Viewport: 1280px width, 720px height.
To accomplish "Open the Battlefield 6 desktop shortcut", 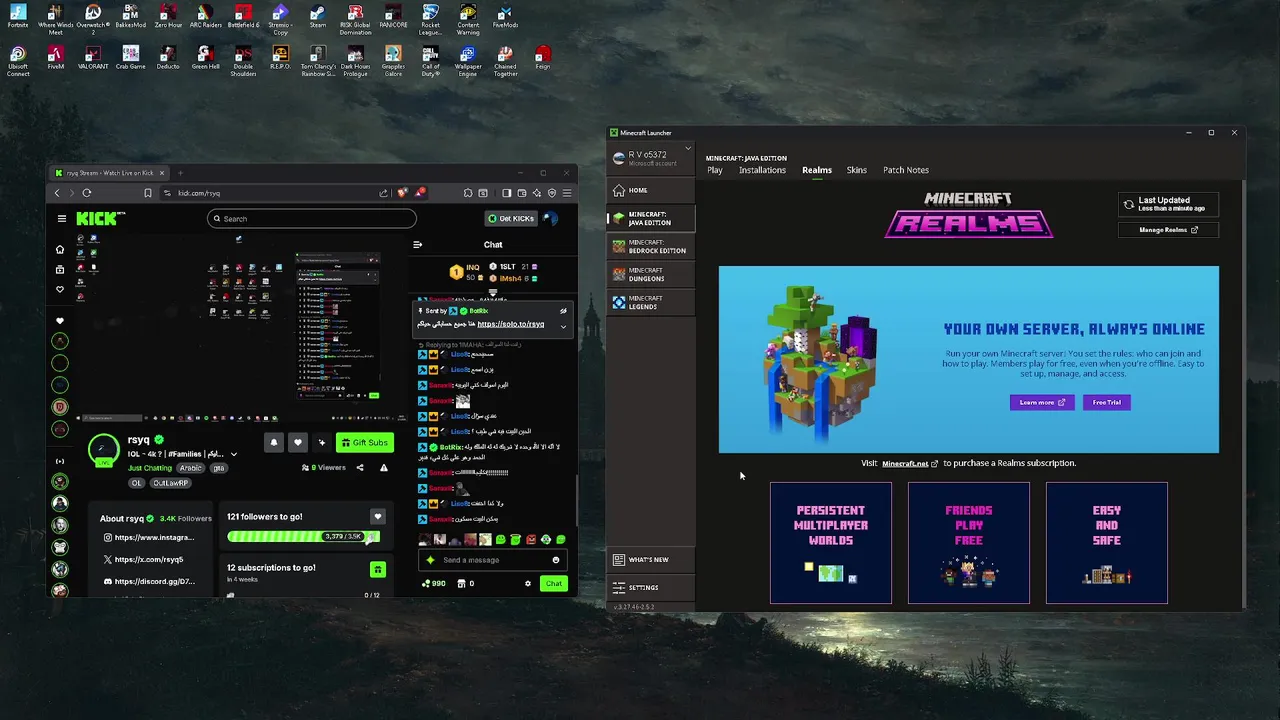I will click(243, 16).
